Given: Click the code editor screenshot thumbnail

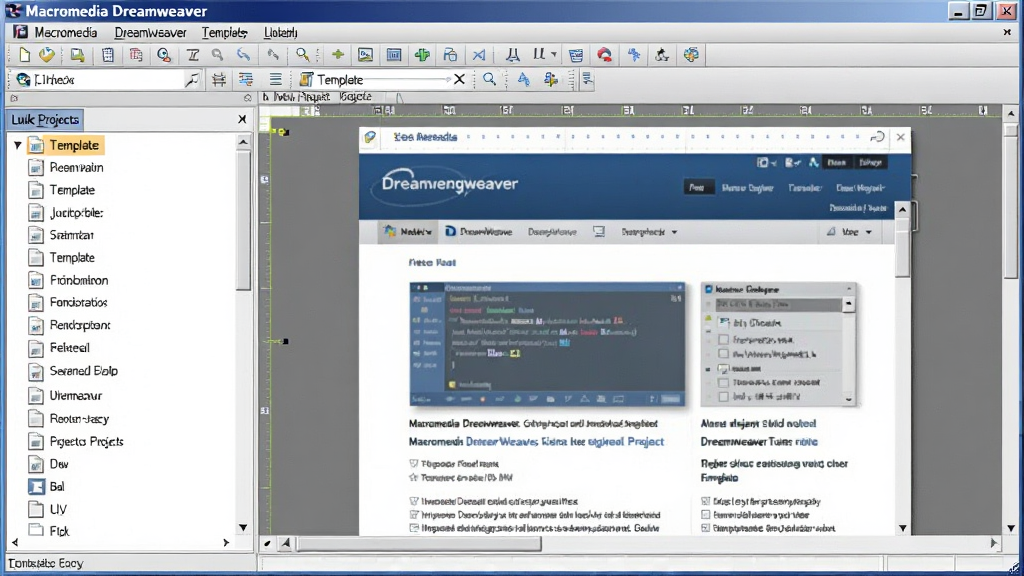Looking at the screenshot, I should [547, 344].
